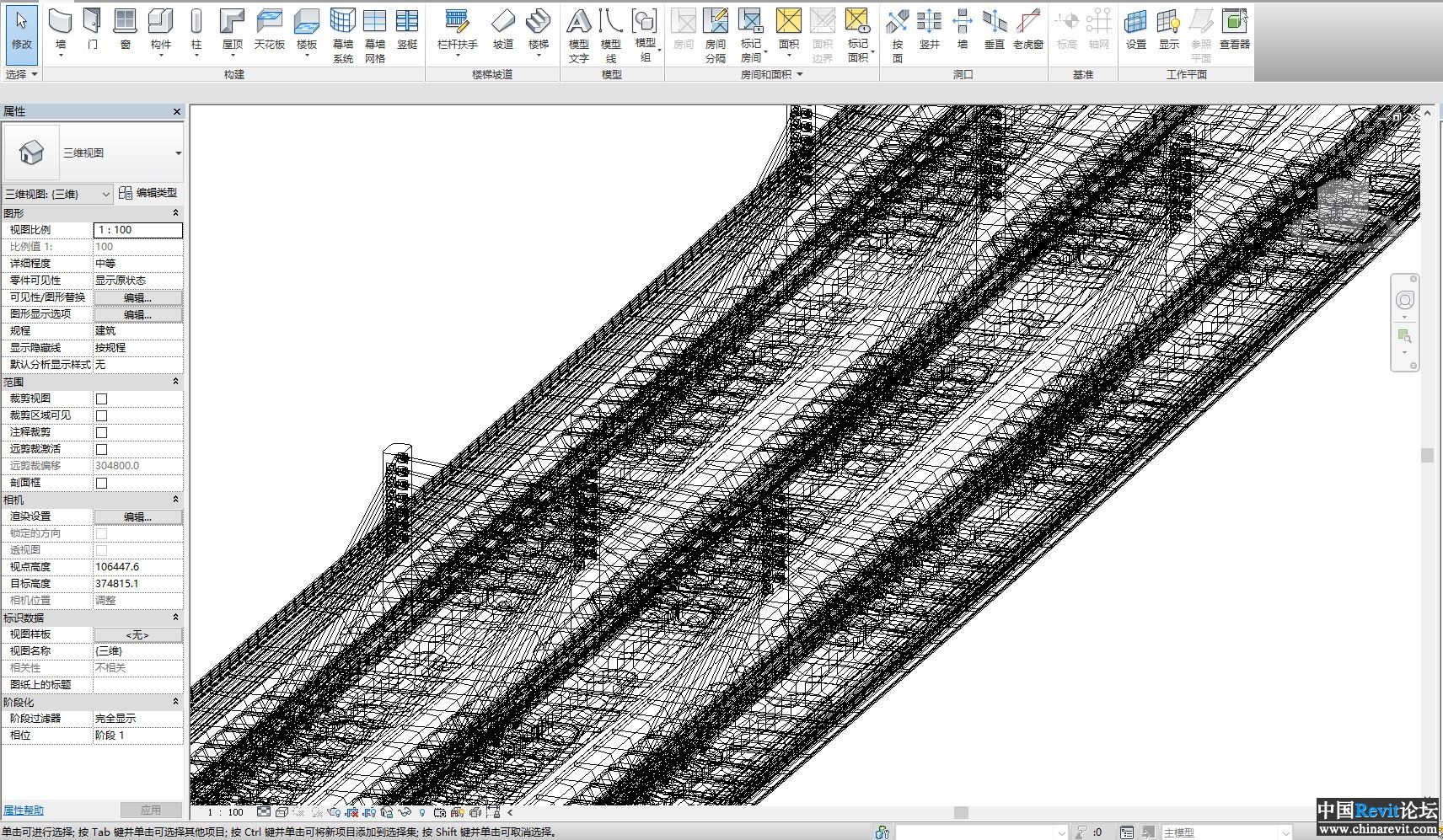The width and height of the screenshot is (1443, 840).
Task: Click the 显示 work plane show tool
Action: tap(1169, 32)
